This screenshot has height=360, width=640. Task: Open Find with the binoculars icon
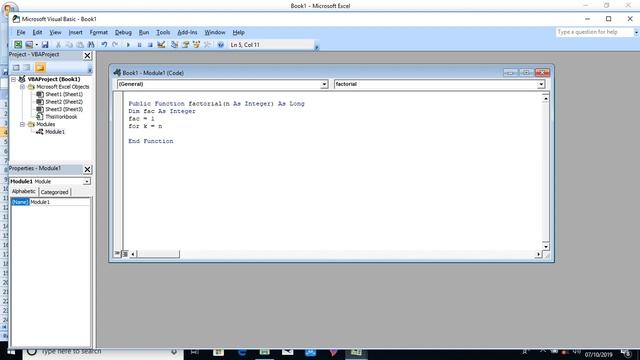point(91,44)
